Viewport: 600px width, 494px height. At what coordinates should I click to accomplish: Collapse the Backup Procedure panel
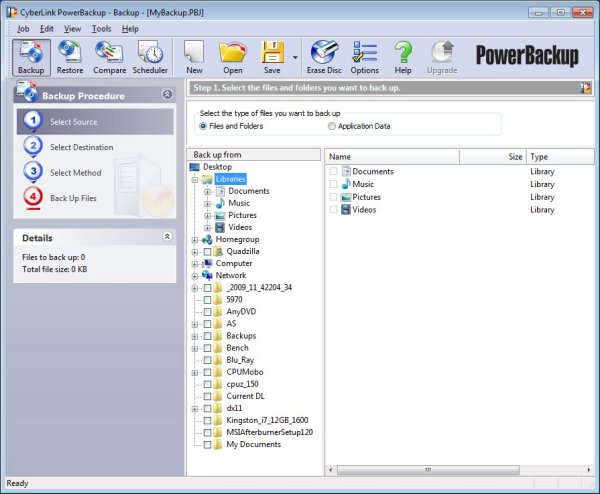(167, 94)
